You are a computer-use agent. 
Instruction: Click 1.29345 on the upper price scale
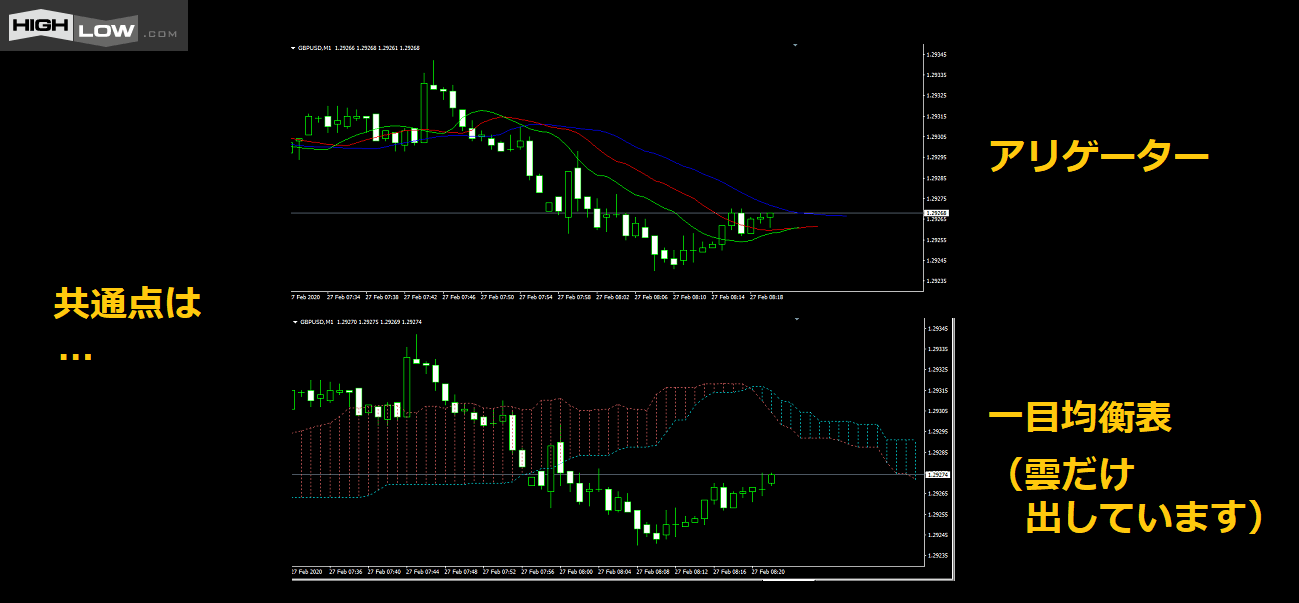(x=937, y=54)
